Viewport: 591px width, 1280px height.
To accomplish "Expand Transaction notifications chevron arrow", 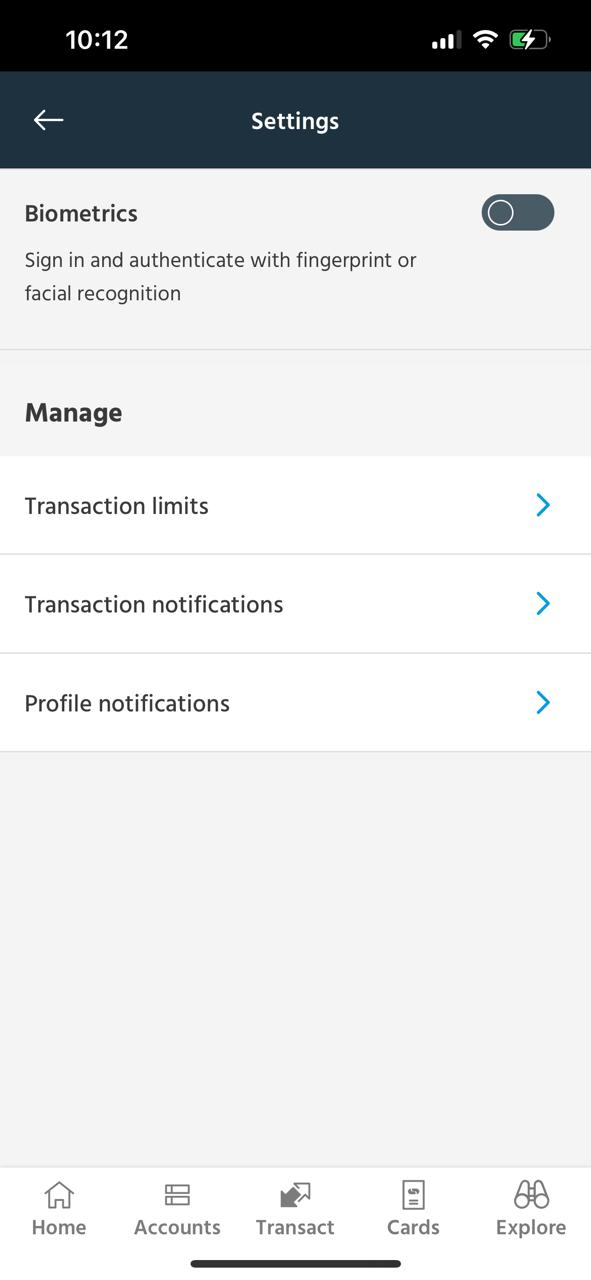I will (543, 603).
